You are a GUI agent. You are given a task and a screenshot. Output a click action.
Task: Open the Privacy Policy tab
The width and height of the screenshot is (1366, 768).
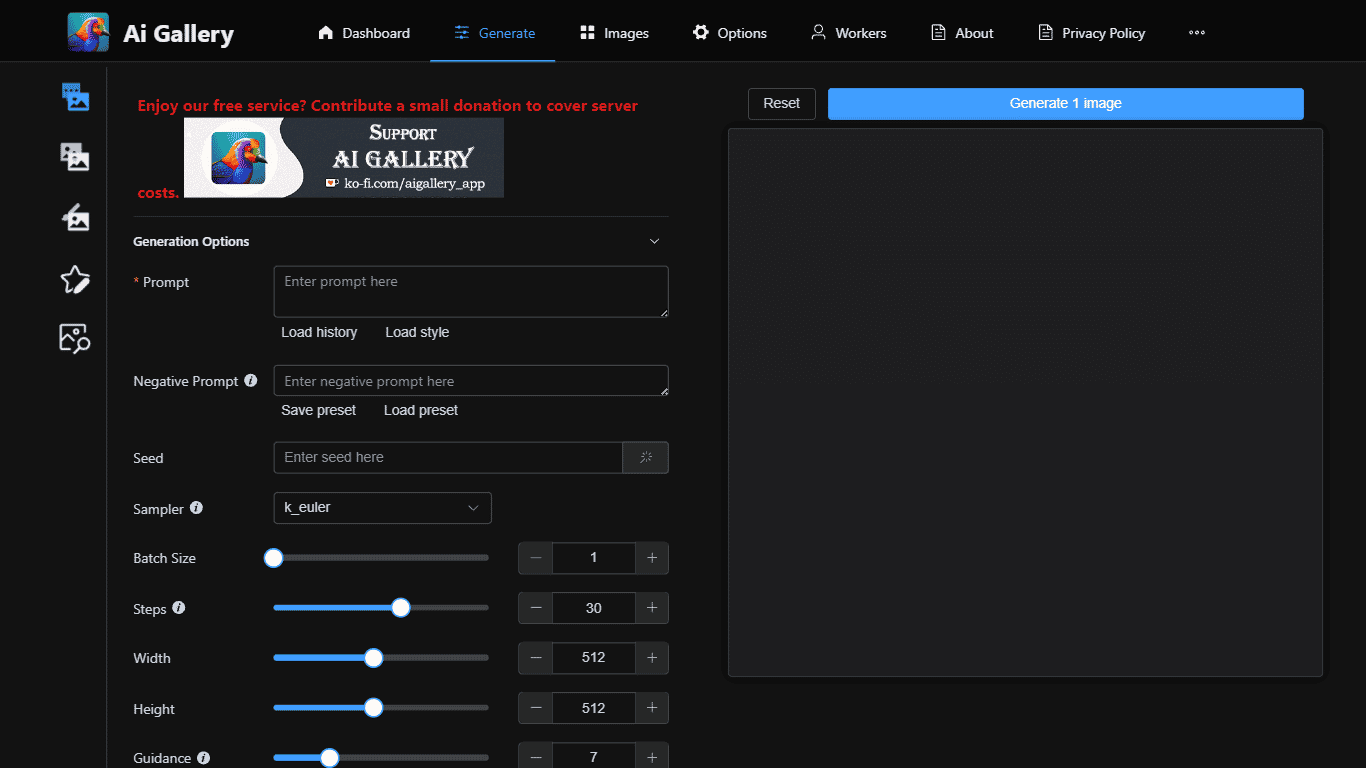click(1091, 33)
